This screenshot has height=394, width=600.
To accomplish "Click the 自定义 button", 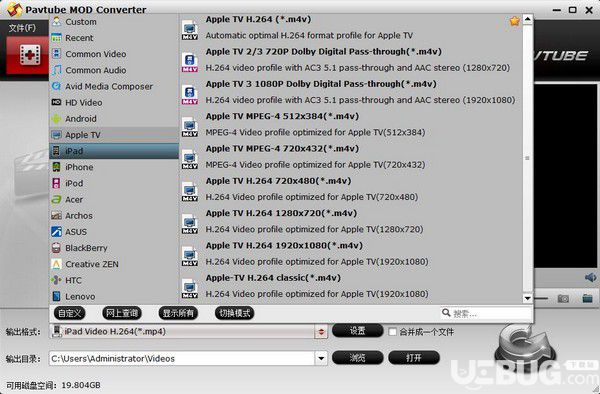I will point(70,313).
